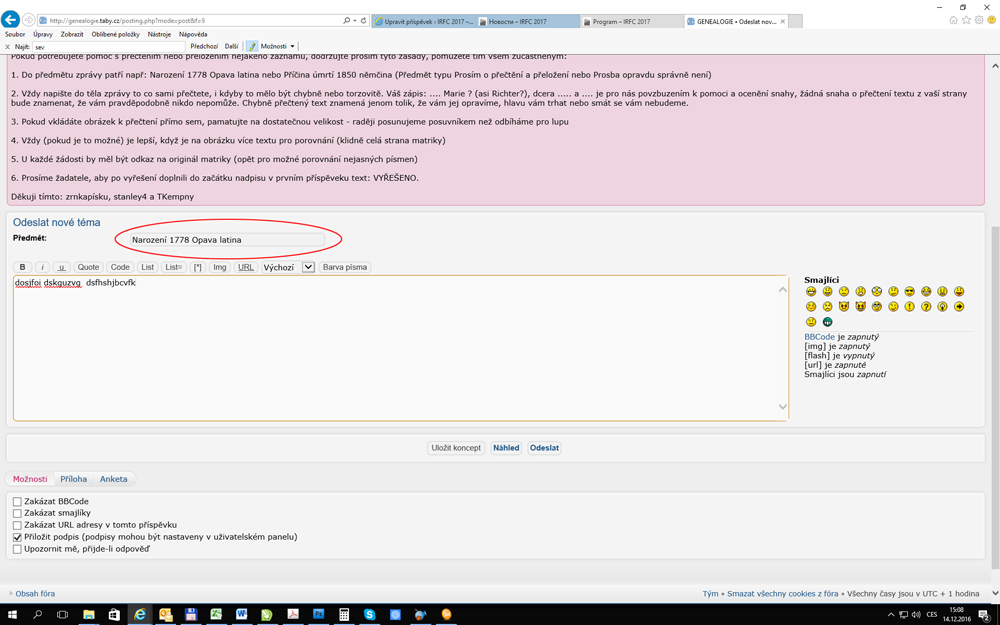Insert the question mark smiley
Screen dimensions: 1000x625
pyautogui.click(x=926, y=307)
